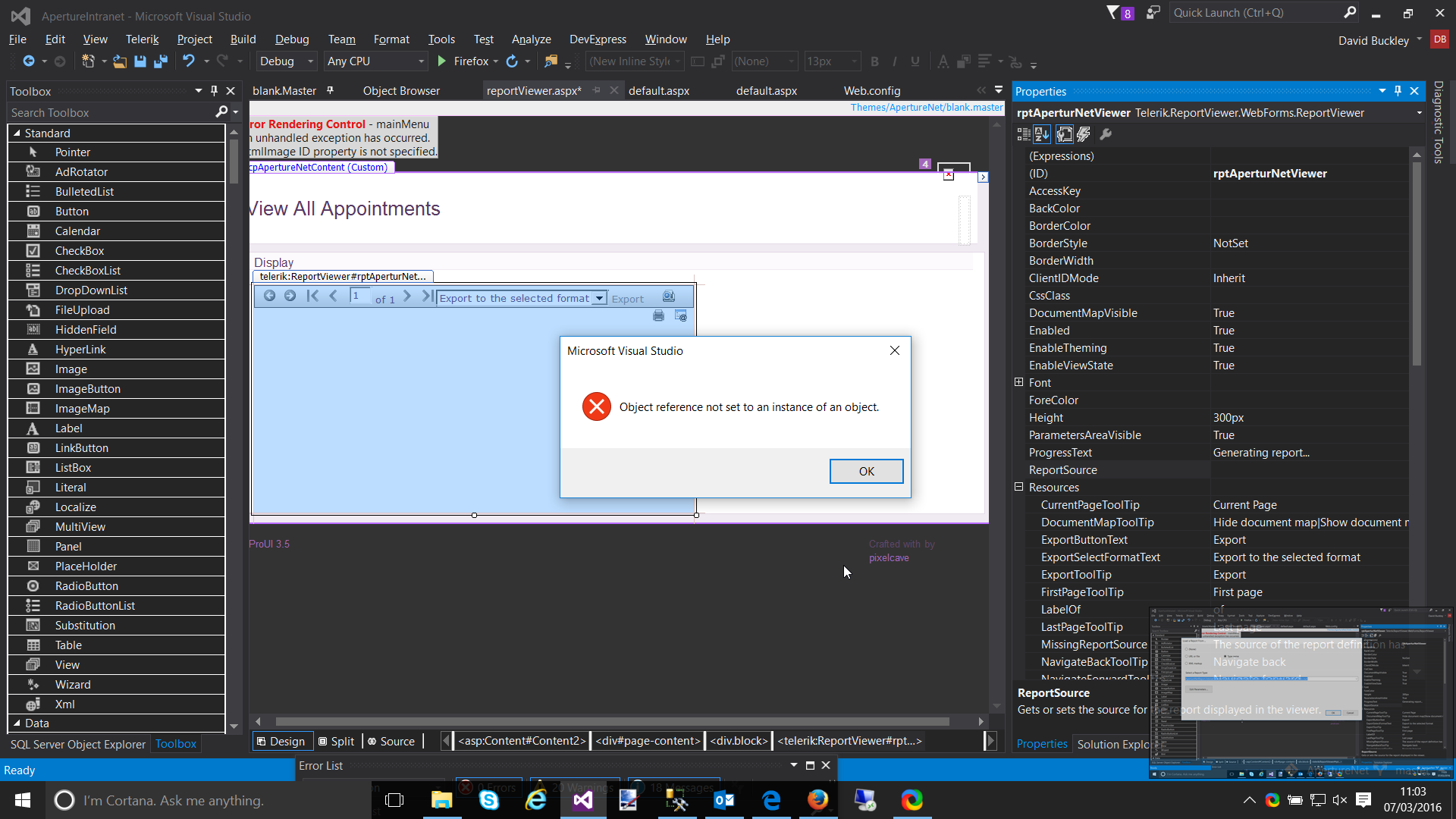
Task: Switch to the Web.config tab
Action: (x=872, y=90)
